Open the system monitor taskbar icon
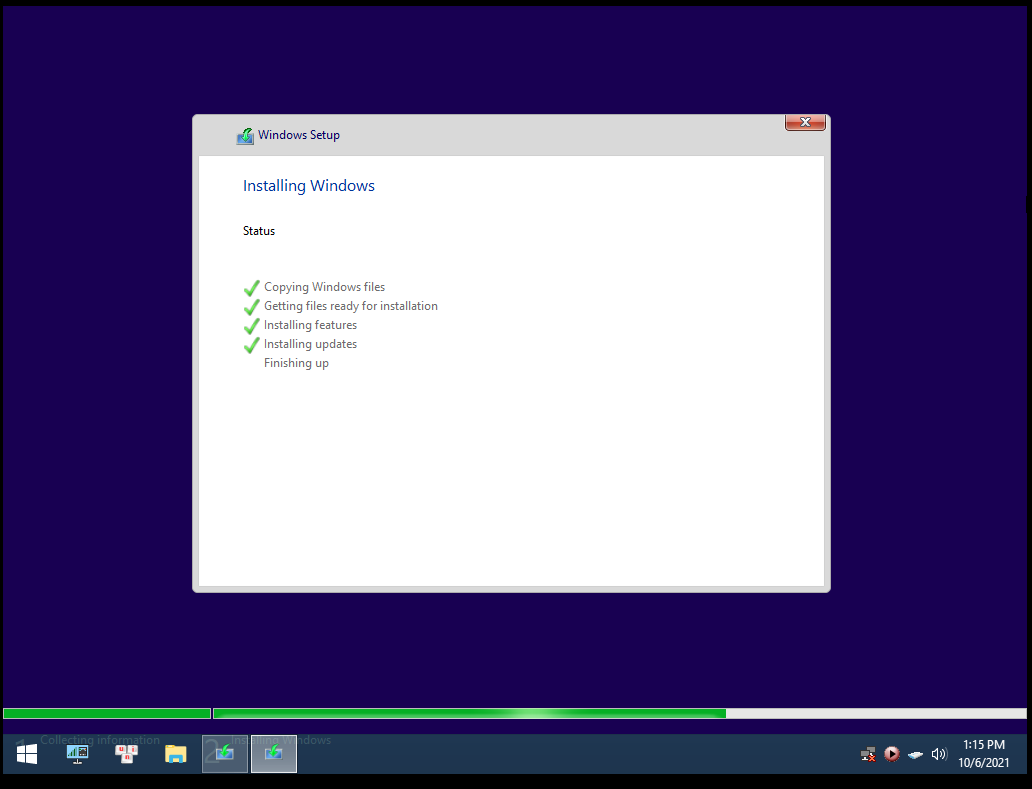This screenshot has width=1032, height=789. pyautogui.click(x=77, y=753)
